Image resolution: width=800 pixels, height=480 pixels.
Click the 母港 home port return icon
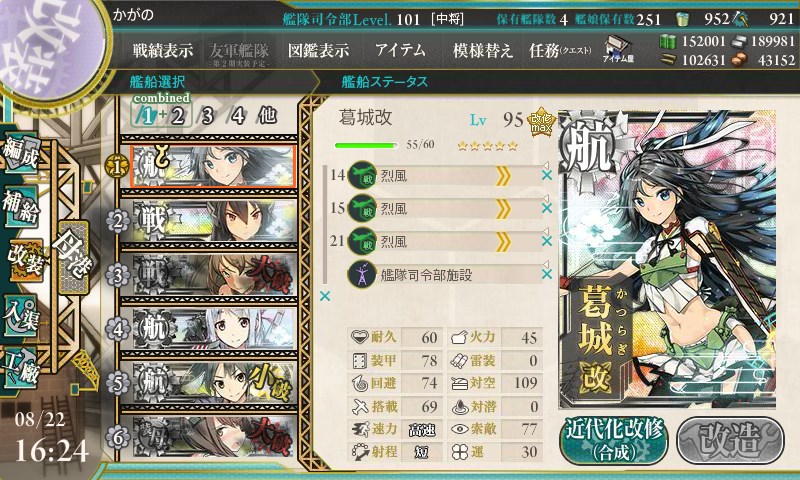coord(74,257)
